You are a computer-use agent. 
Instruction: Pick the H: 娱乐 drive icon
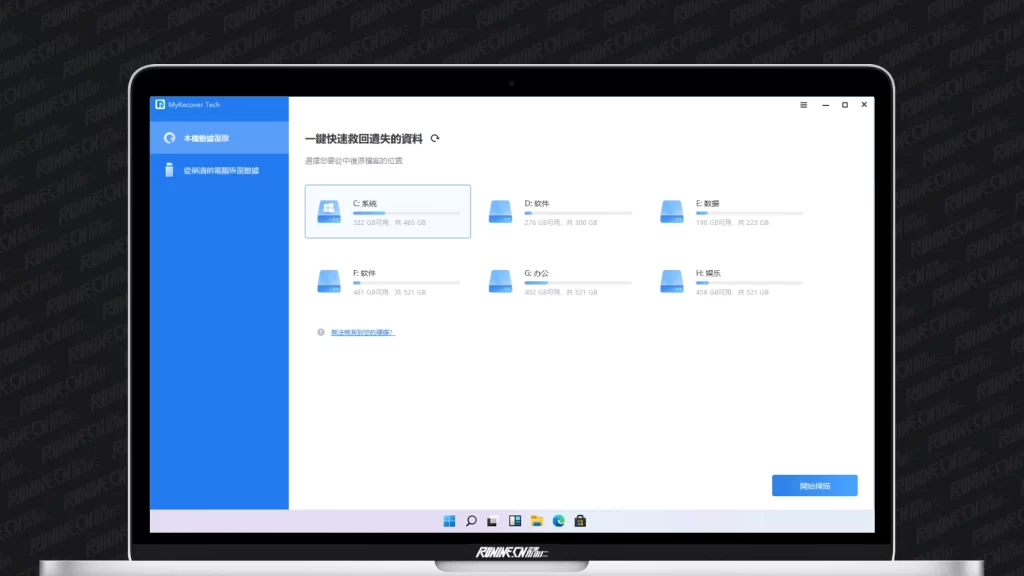[x=672, y=281]
